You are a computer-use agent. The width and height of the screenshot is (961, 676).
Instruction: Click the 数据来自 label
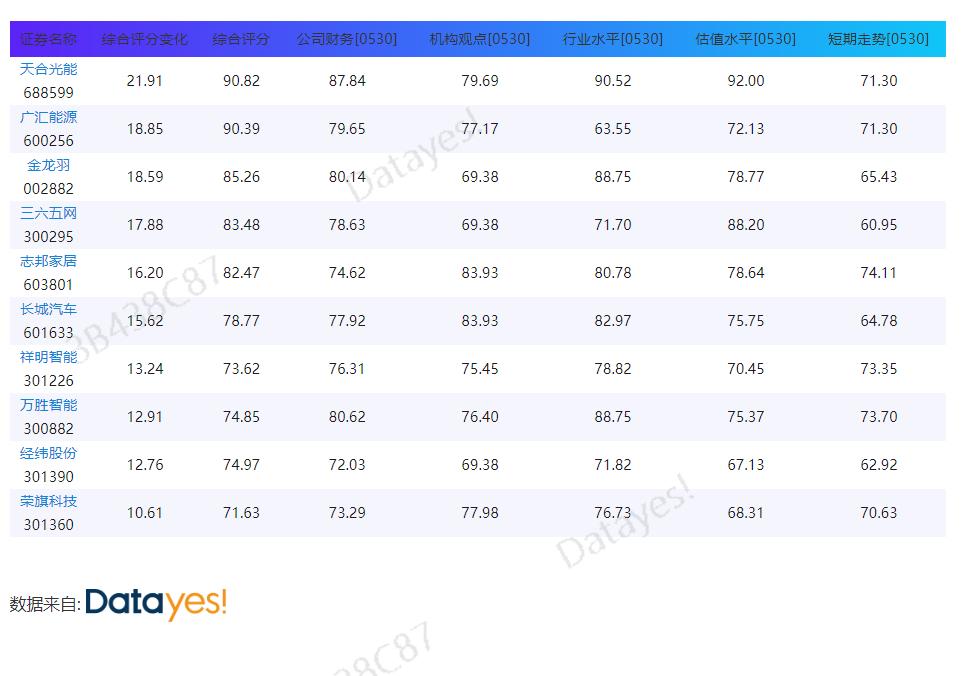pyautogui.click(x=45, y=604)
